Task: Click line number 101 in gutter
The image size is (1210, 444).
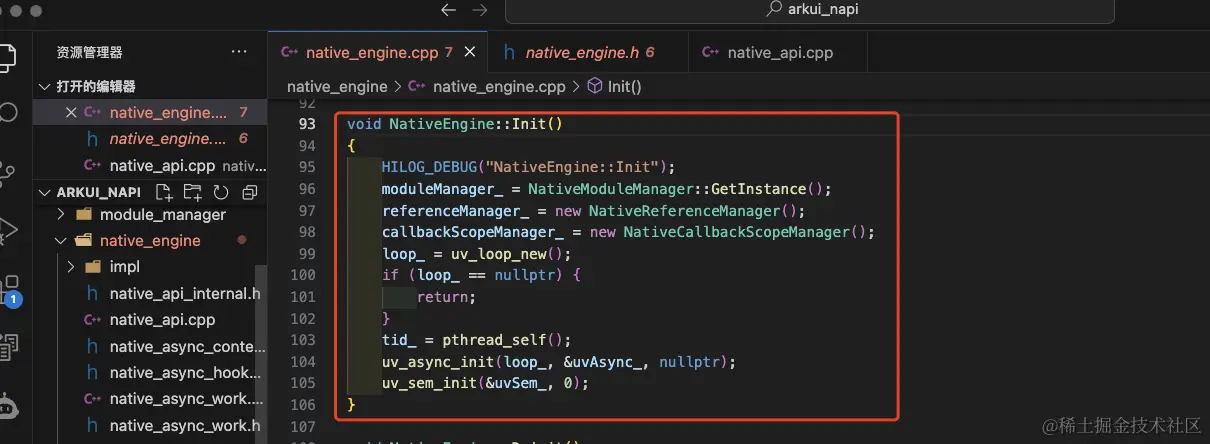Action: (x=304, y=297)
